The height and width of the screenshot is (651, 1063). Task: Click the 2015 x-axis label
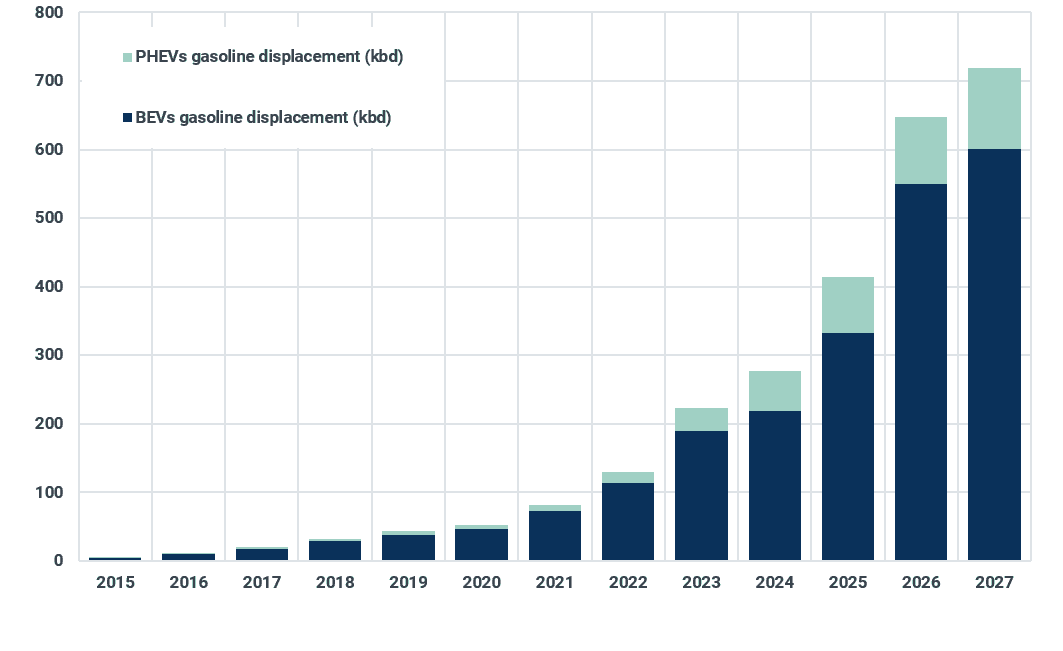click(x=115, y=583)
